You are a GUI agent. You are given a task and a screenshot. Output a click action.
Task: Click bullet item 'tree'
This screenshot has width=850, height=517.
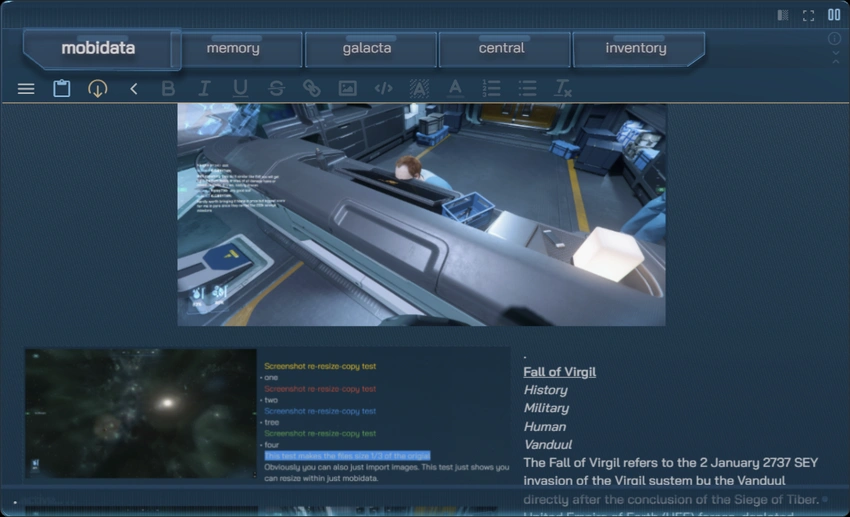(272, 422)
